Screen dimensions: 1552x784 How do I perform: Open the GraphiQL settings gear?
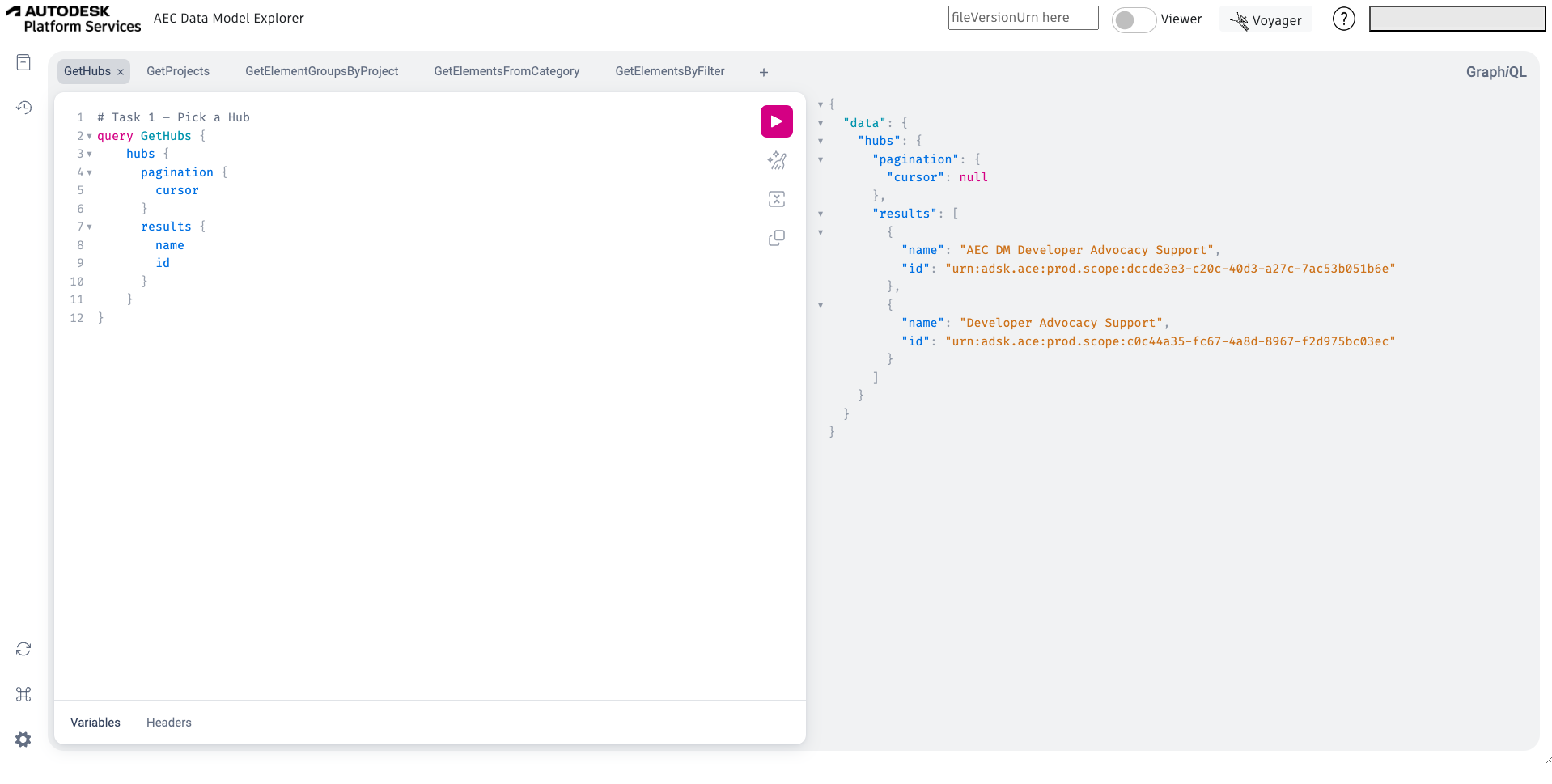tap(23, 740)
